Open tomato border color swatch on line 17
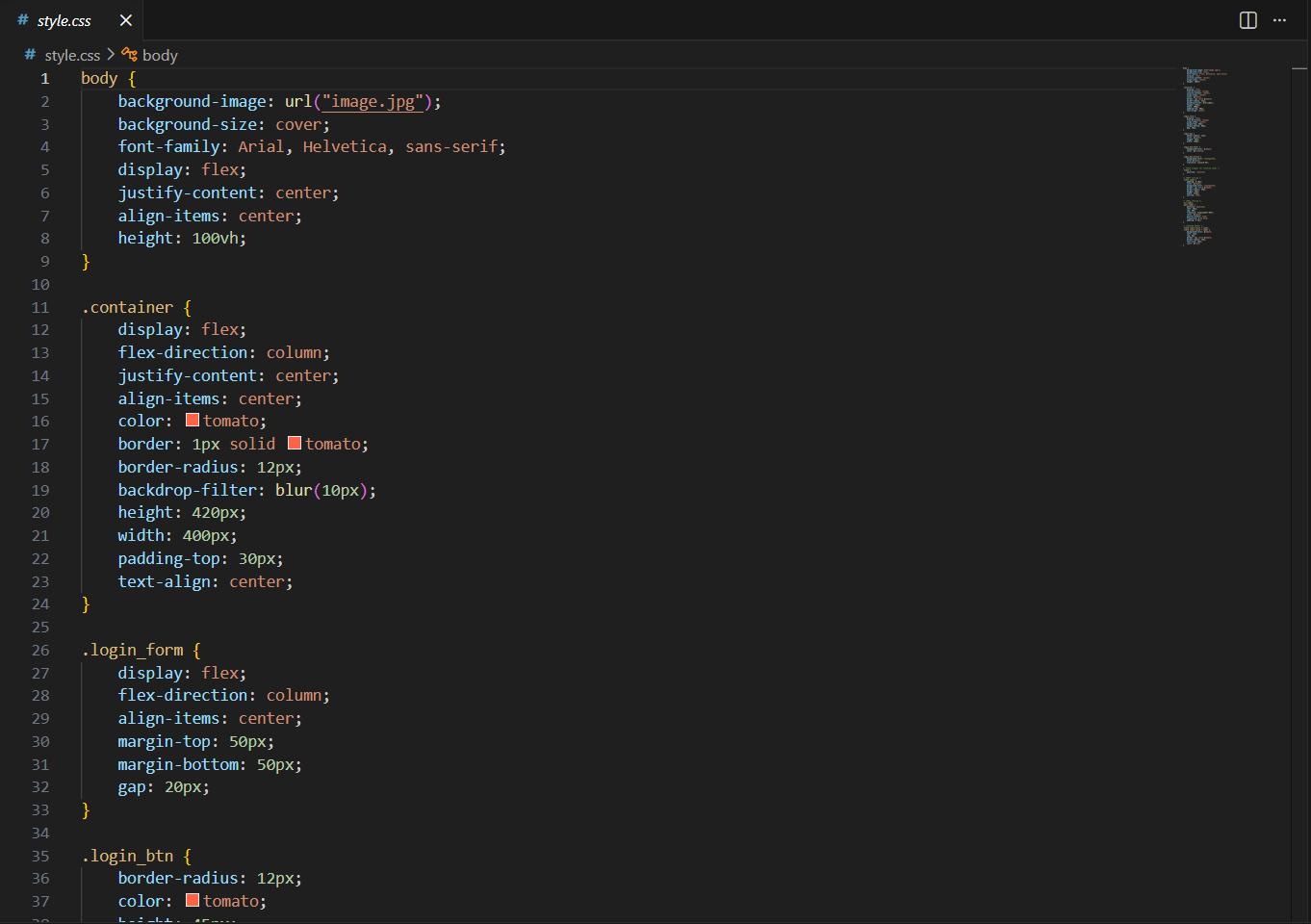 coord(295,443)
